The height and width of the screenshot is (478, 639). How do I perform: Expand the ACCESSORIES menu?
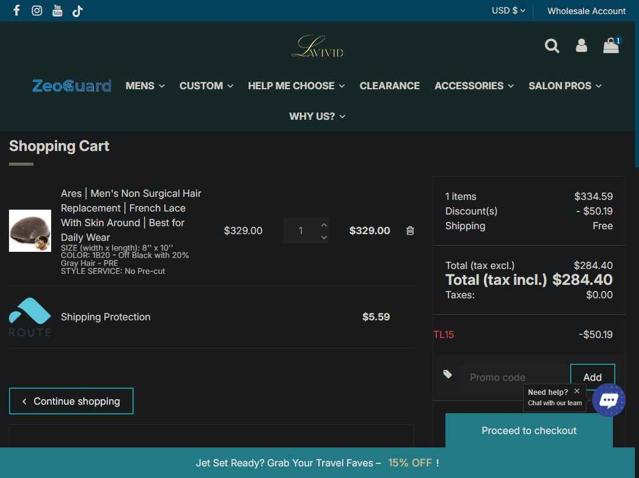click(474, 86)
